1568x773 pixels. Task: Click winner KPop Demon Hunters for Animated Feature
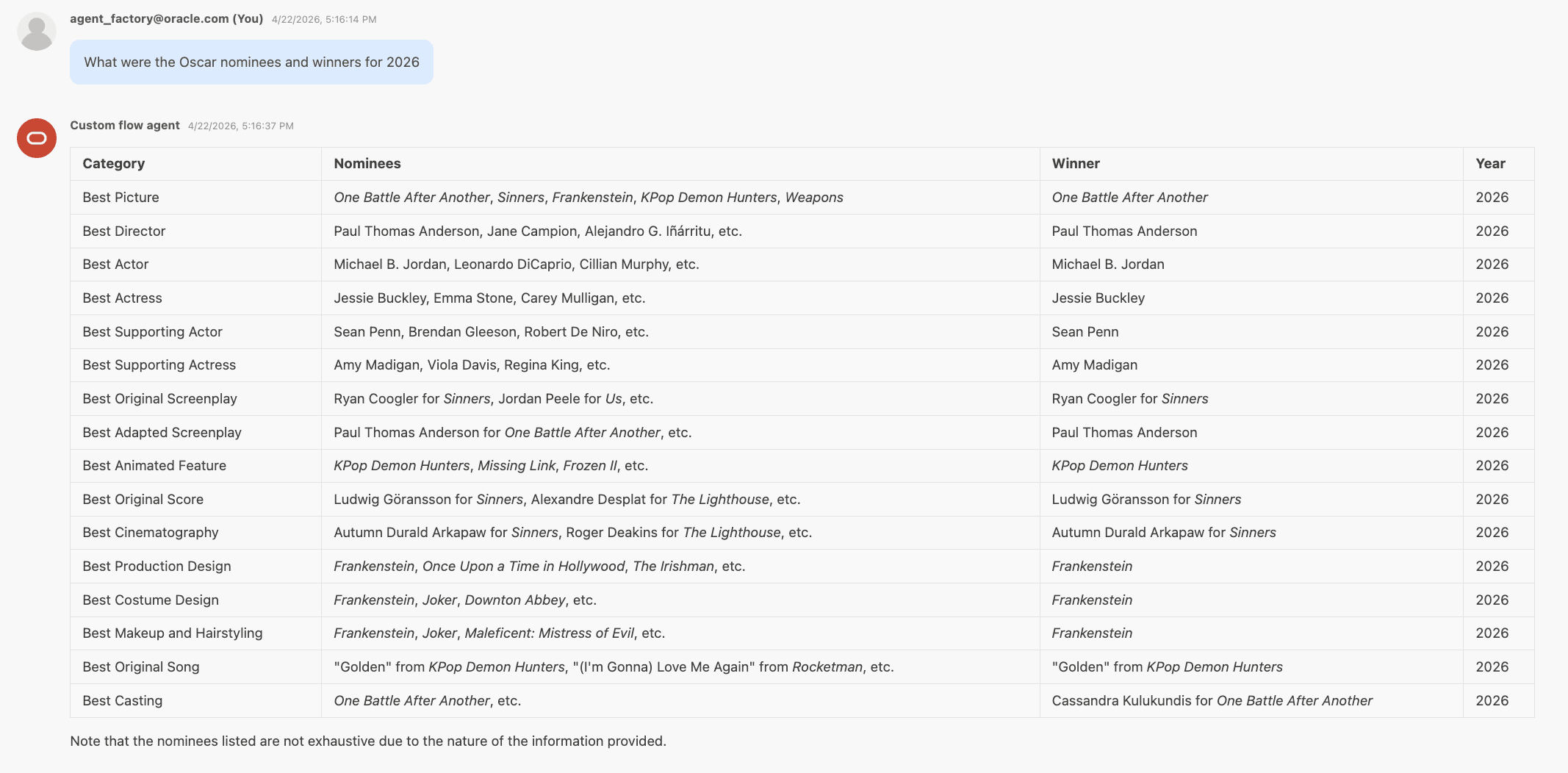click(x=1251, y=466)
